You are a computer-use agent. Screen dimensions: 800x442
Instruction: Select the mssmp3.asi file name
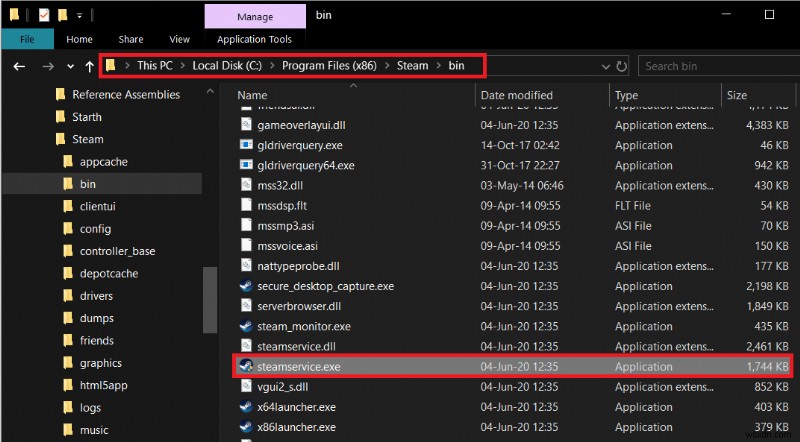286,226
